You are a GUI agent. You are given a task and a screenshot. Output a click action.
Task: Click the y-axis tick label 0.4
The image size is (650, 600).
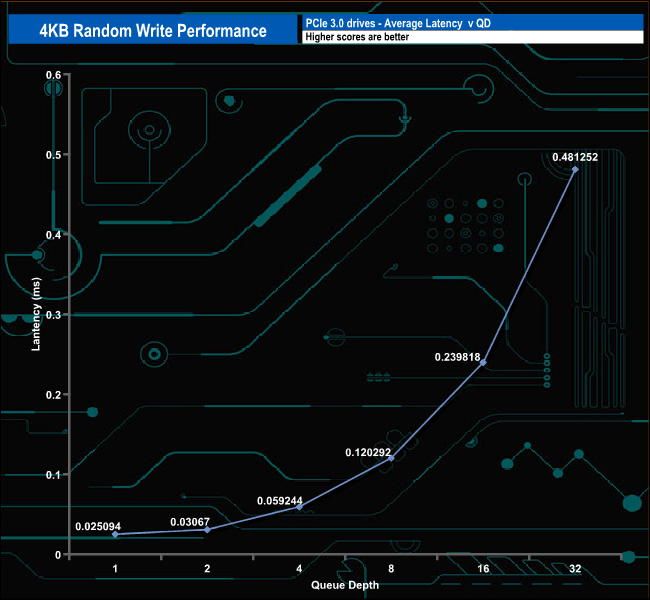(53, 235)
